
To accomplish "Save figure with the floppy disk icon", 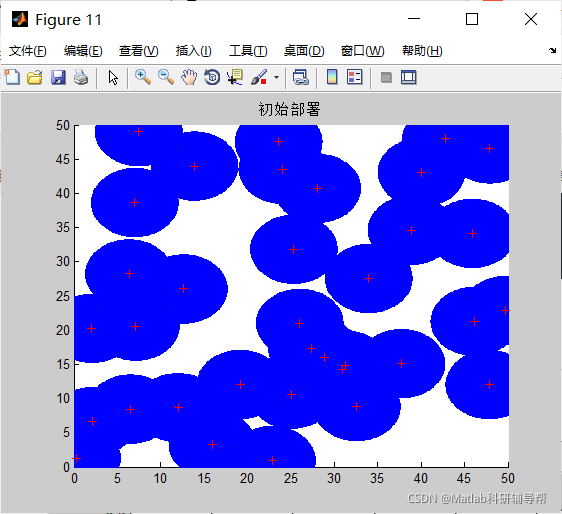I will [x=58, y=77].
